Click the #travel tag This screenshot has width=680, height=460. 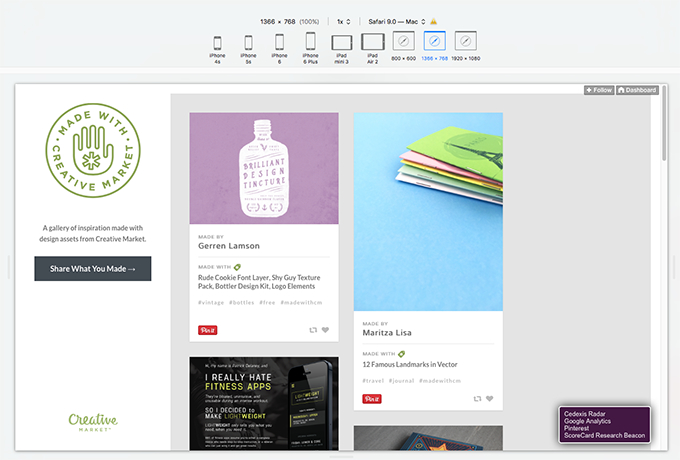click(x=373, y=381)
